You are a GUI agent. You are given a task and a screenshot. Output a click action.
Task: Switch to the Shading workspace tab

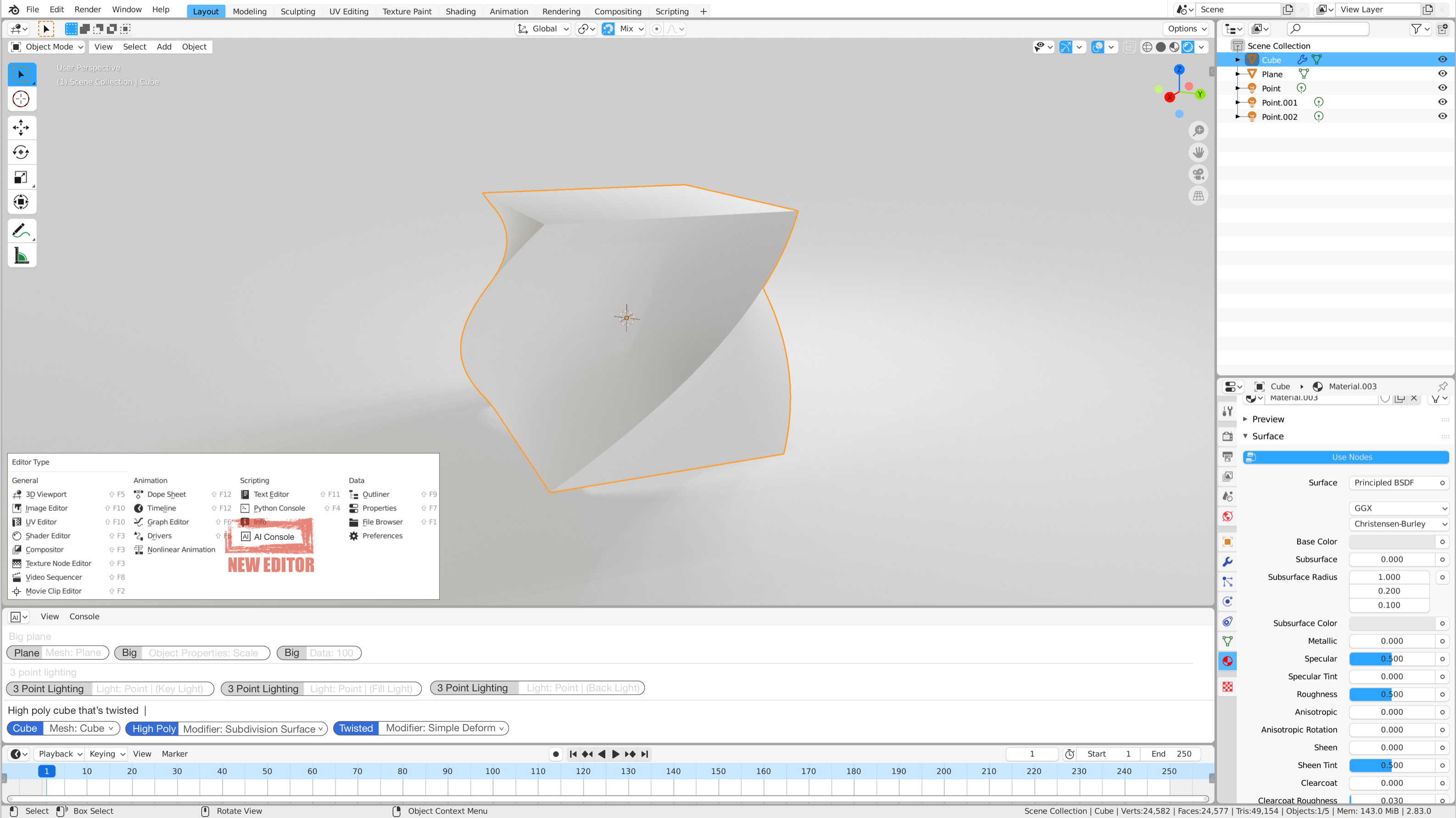pos(460,11)
